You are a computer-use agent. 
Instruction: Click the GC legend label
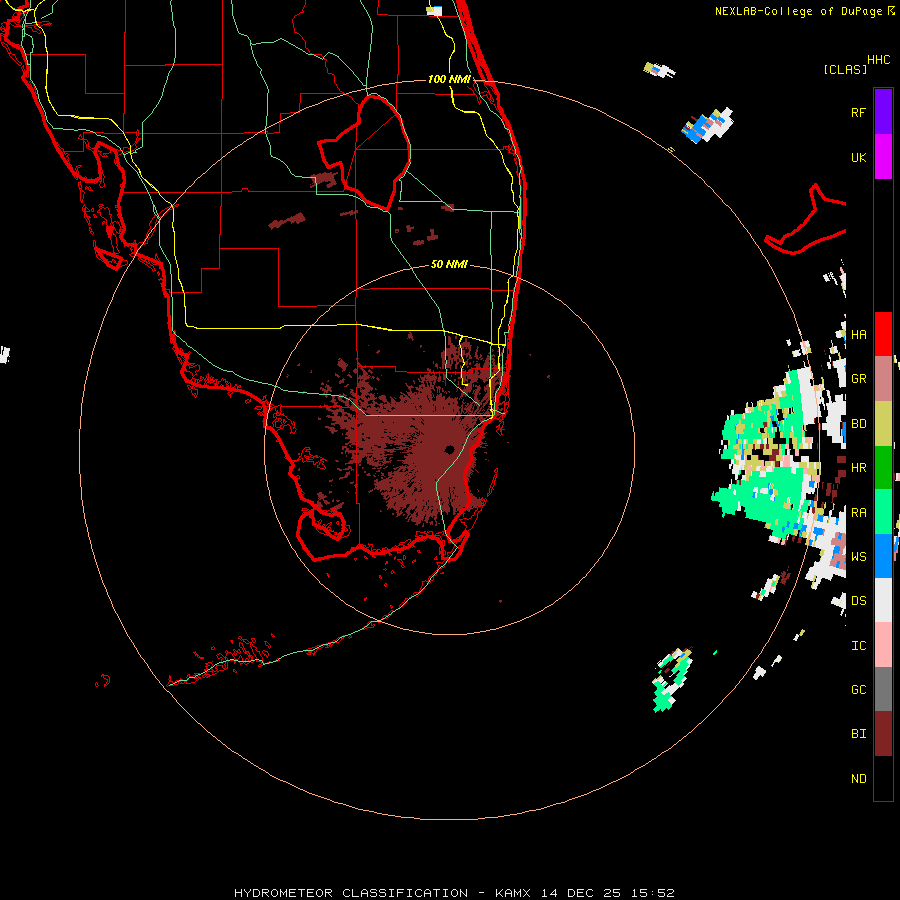click(858, 689)
